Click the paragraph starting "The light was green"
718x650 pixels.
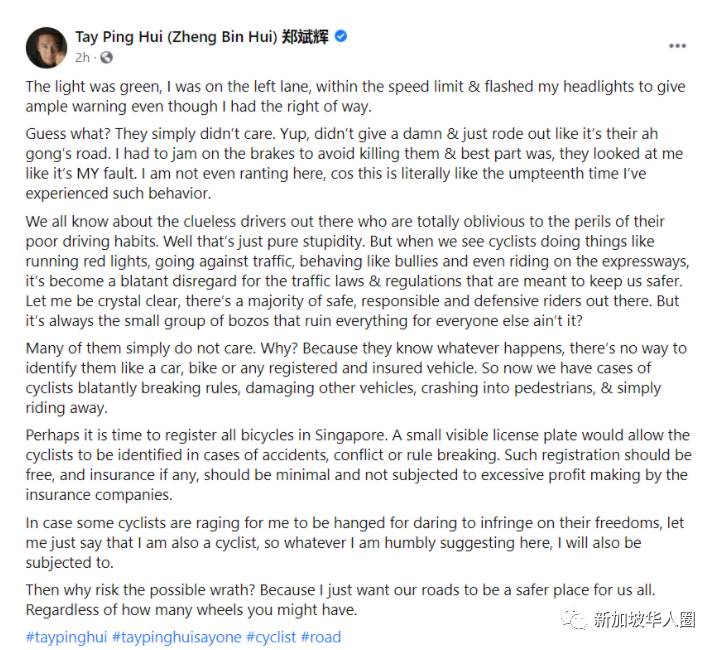point(355,96)
